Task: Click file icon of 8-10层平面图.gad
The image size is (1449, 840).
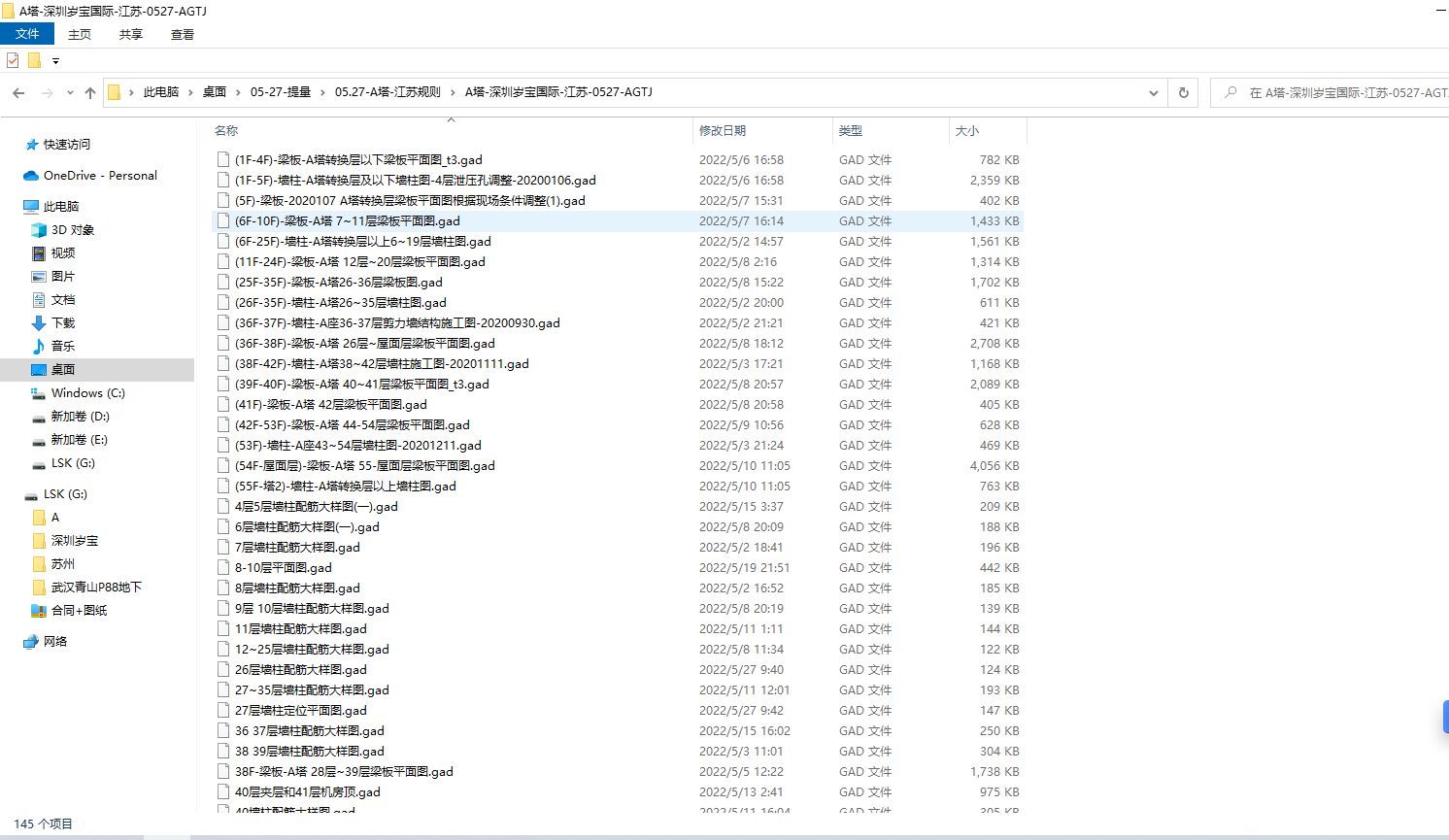Action: coord(223,567)
